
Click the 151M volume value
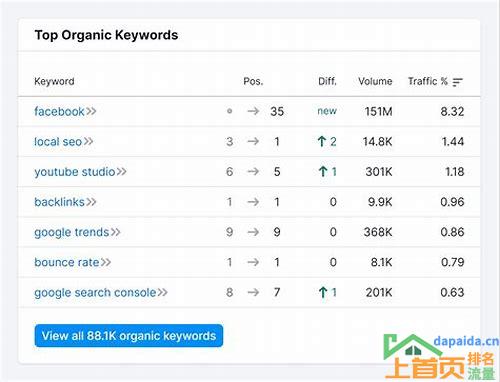pos(378,111)
